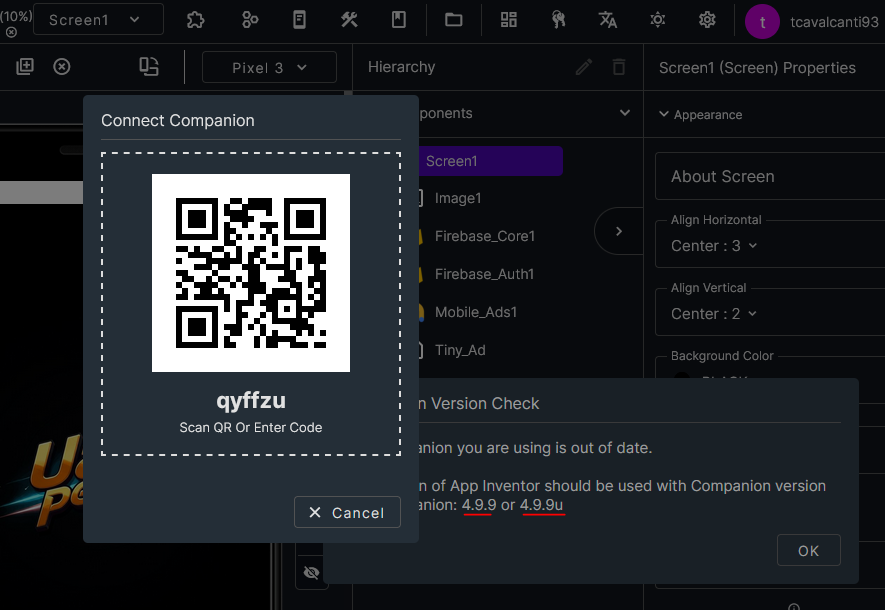
Task: Click the keys icon in top toolbar
Action: (x=558, y=20)
